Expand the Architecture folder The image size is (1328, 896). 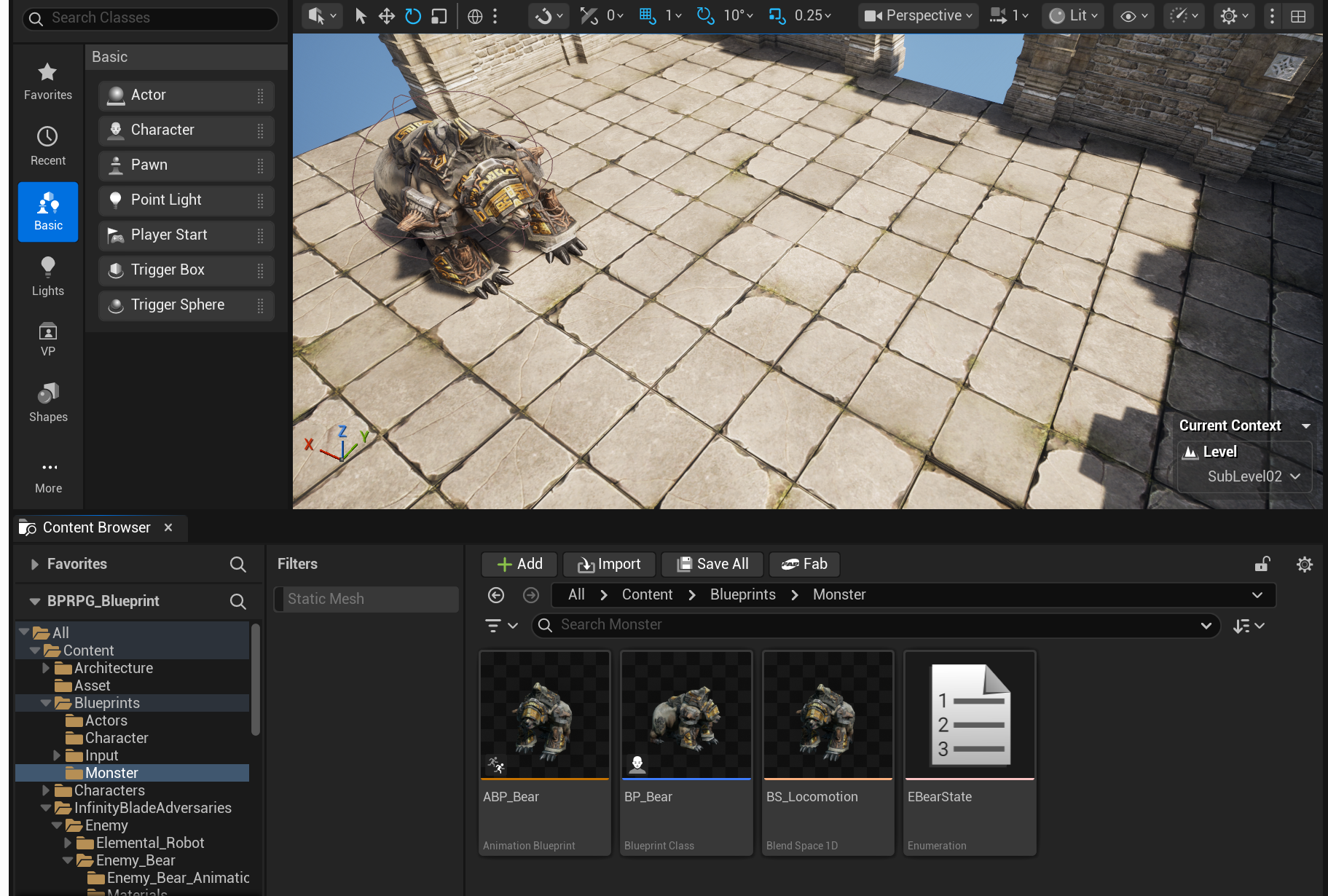tap(47, 668)
